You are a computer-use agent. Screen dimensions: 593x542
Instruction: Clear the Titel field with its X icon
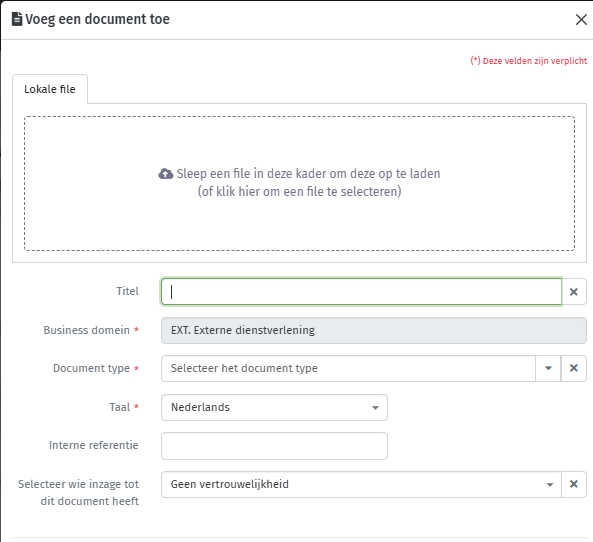(x=574, y=292)
